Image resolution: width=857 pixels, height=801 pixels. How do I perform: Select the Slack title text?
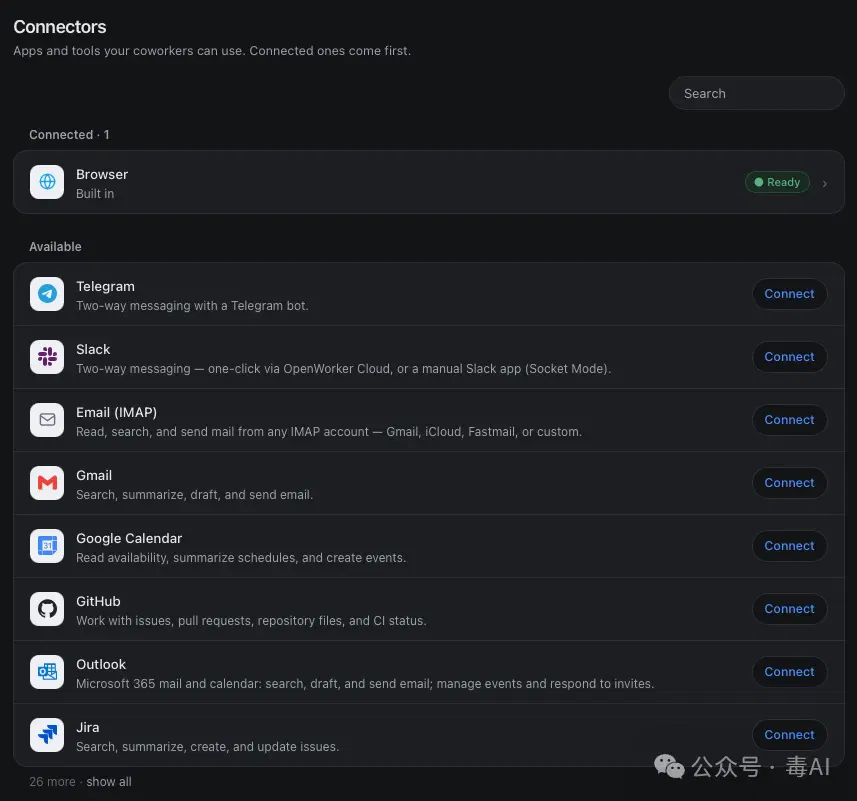[93, 349]
